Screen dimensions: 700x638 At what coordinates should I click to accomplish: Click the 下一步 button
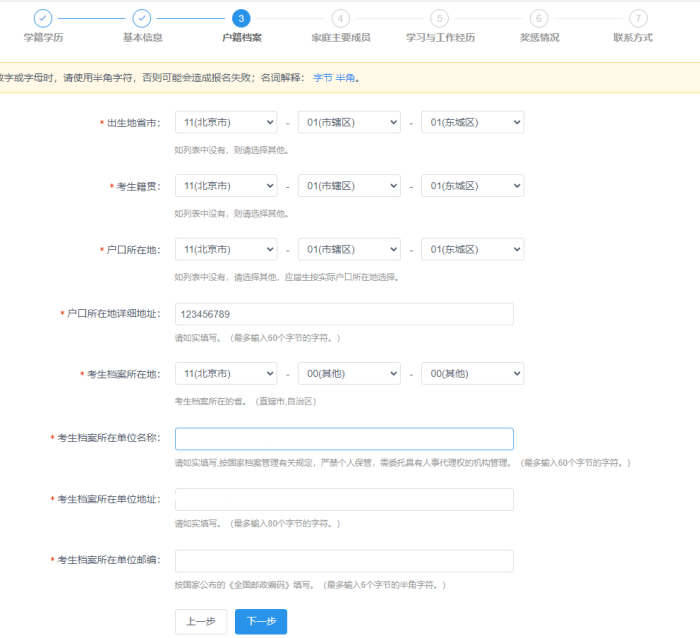click(261, 621)
